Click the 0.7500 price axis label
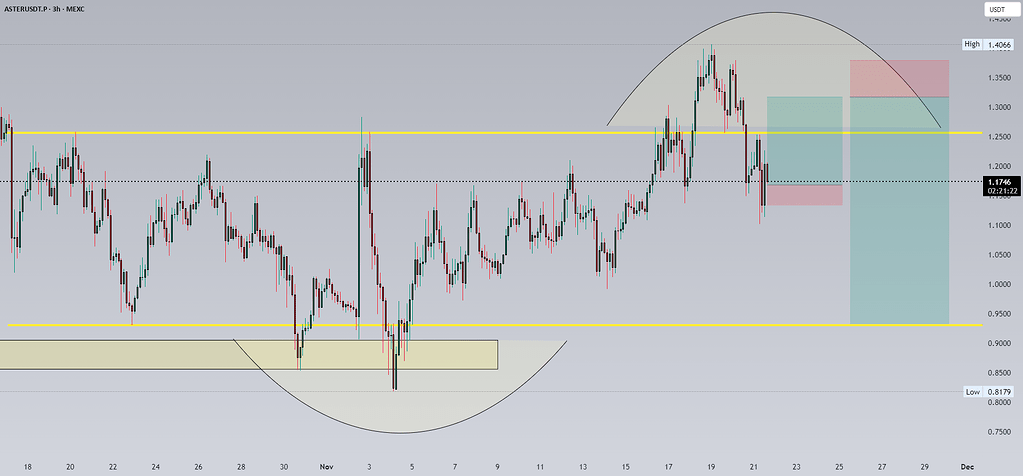Viewport: 1023px width, 476px height. coord(995,432)
